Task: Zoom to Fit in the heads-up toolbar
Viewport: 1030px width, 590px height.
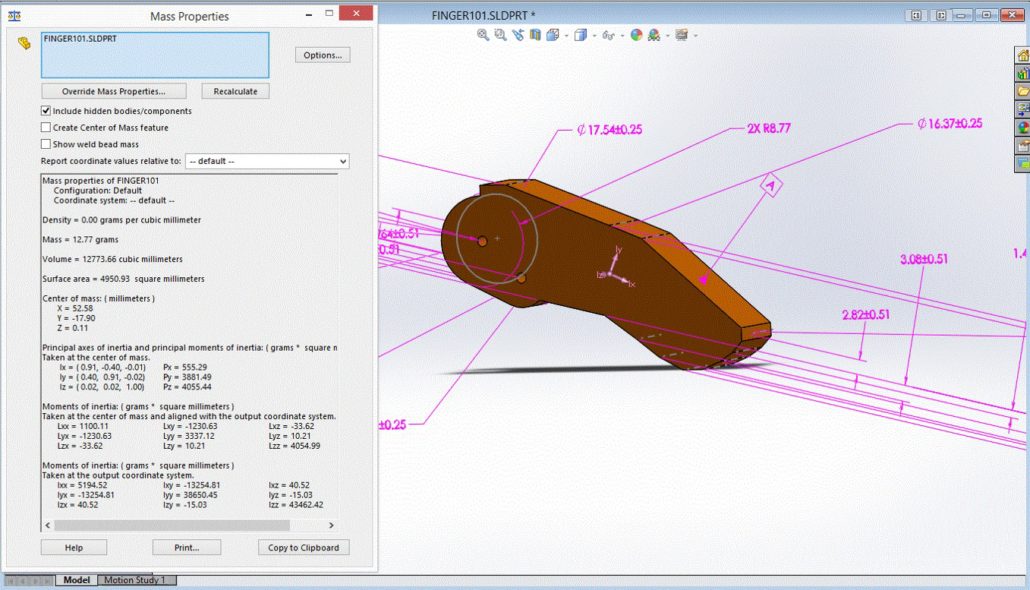Action: [483, 35]
